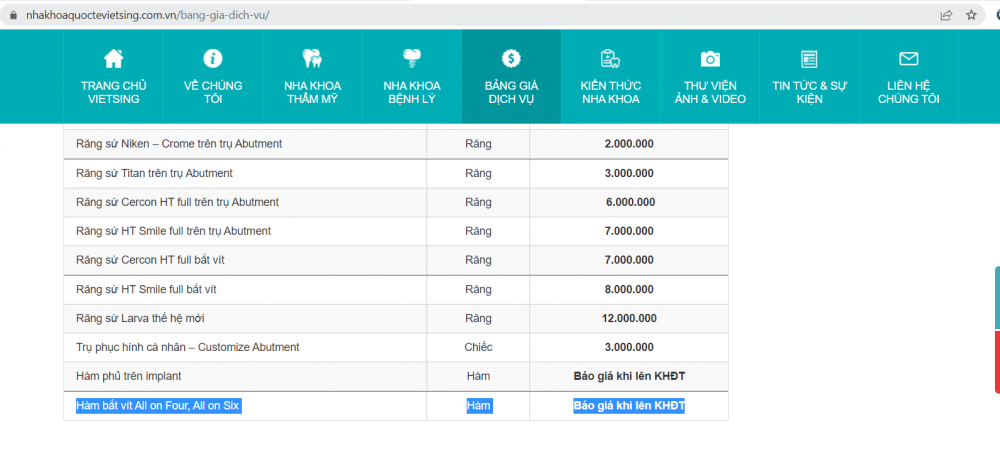The image size is (1000, 464).
Task: Bookmark this page with the star icon
Action: pos(971,15)
